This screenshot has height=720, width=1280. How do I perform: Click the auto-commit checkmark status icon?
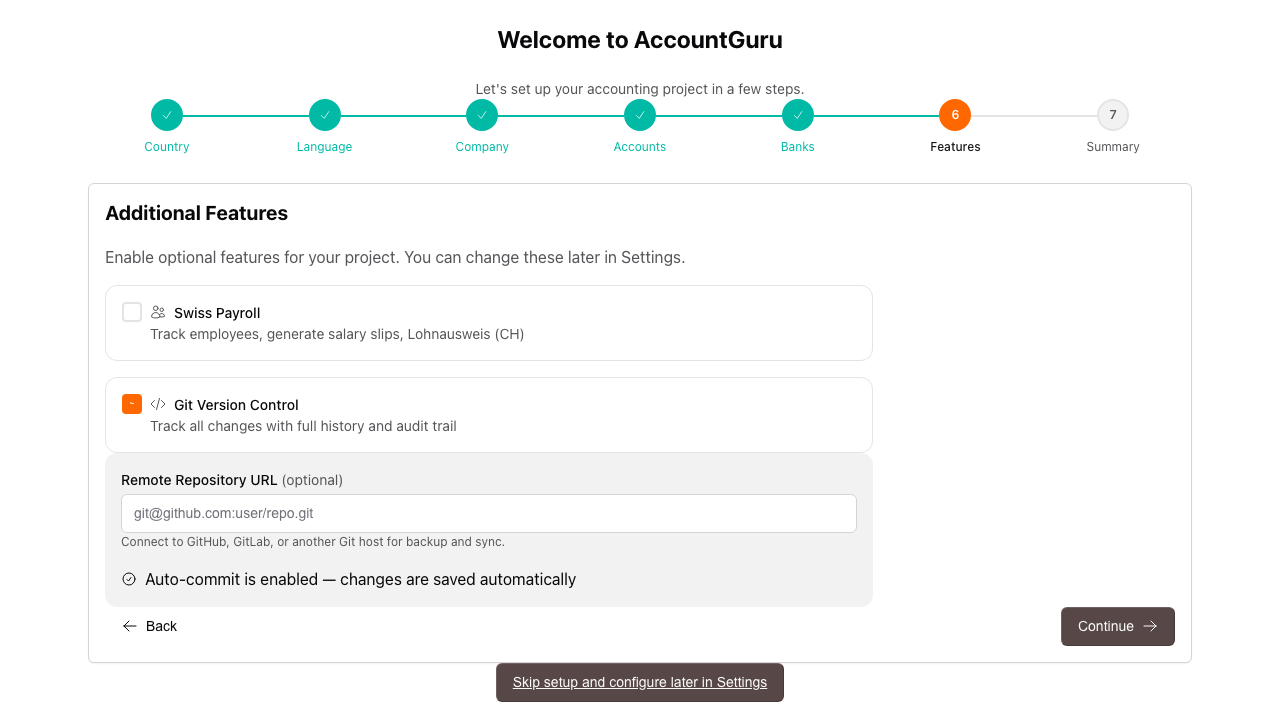click(x=129, y=579)
